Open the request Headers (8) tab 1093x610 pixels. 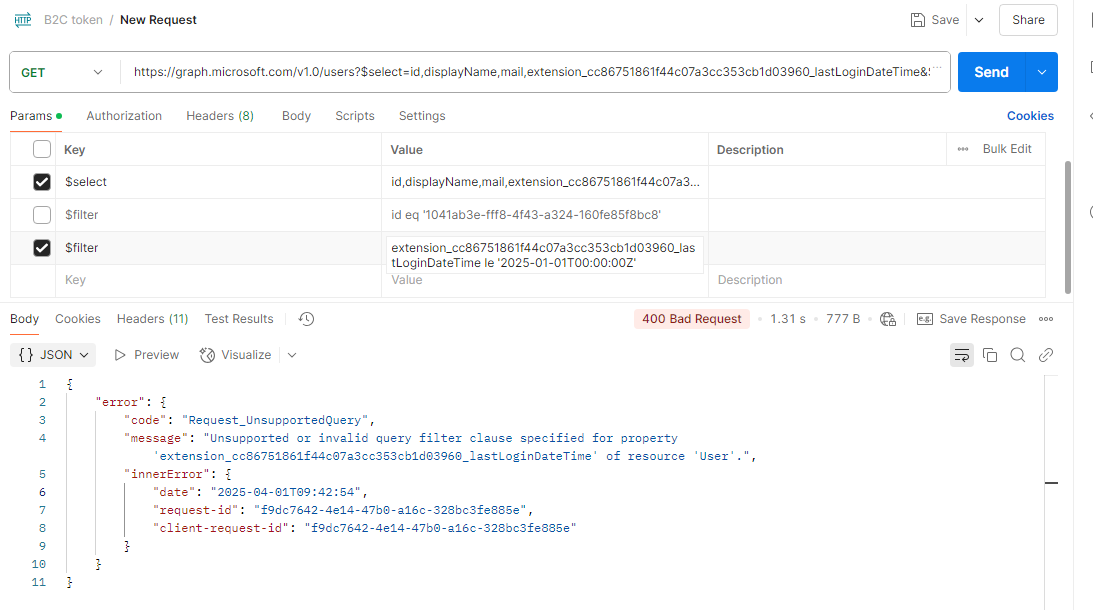tap(220, 116)
